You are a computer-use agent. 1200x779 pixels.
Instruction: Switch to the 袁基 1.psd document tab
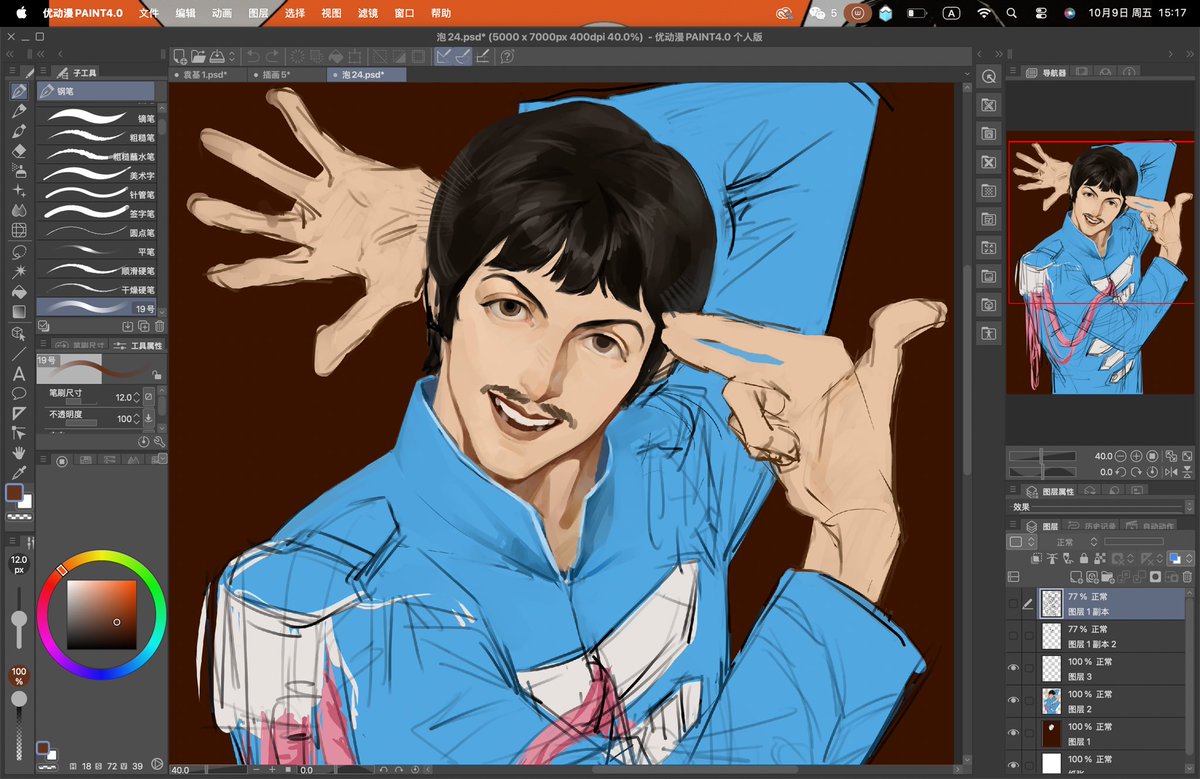pos(206,75)
